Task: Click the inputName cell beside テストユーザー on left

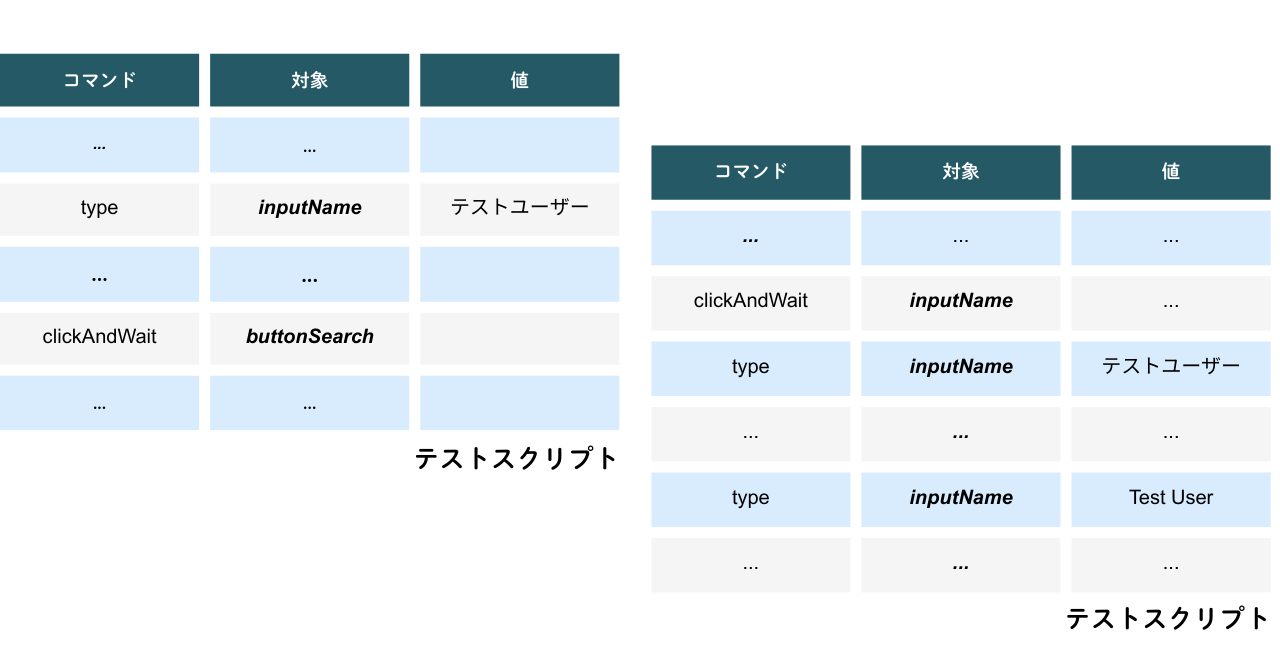Action: tap(309, 208)
